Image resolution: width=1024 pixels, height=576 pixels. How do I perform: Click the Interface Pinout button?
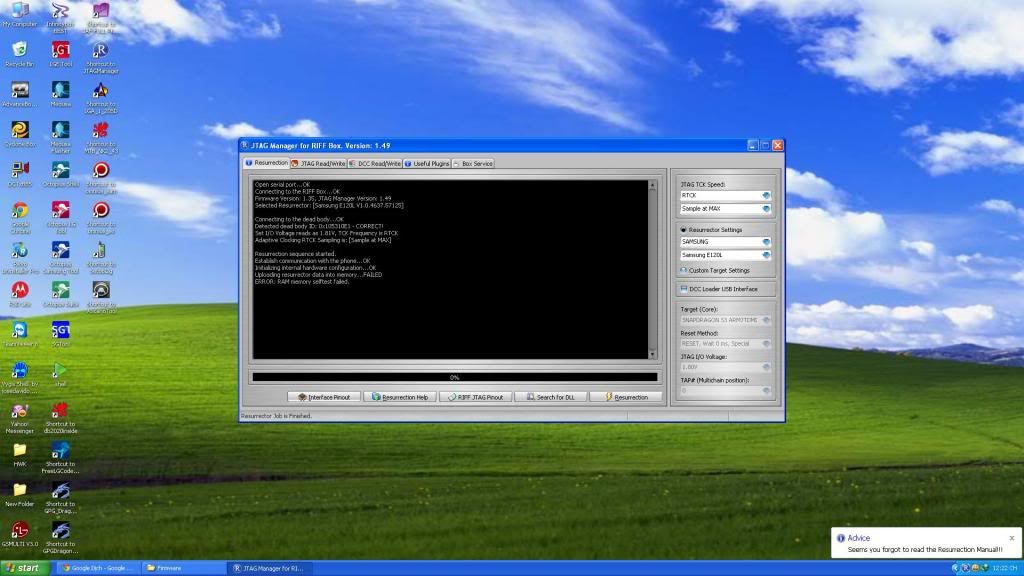(324, 397)
